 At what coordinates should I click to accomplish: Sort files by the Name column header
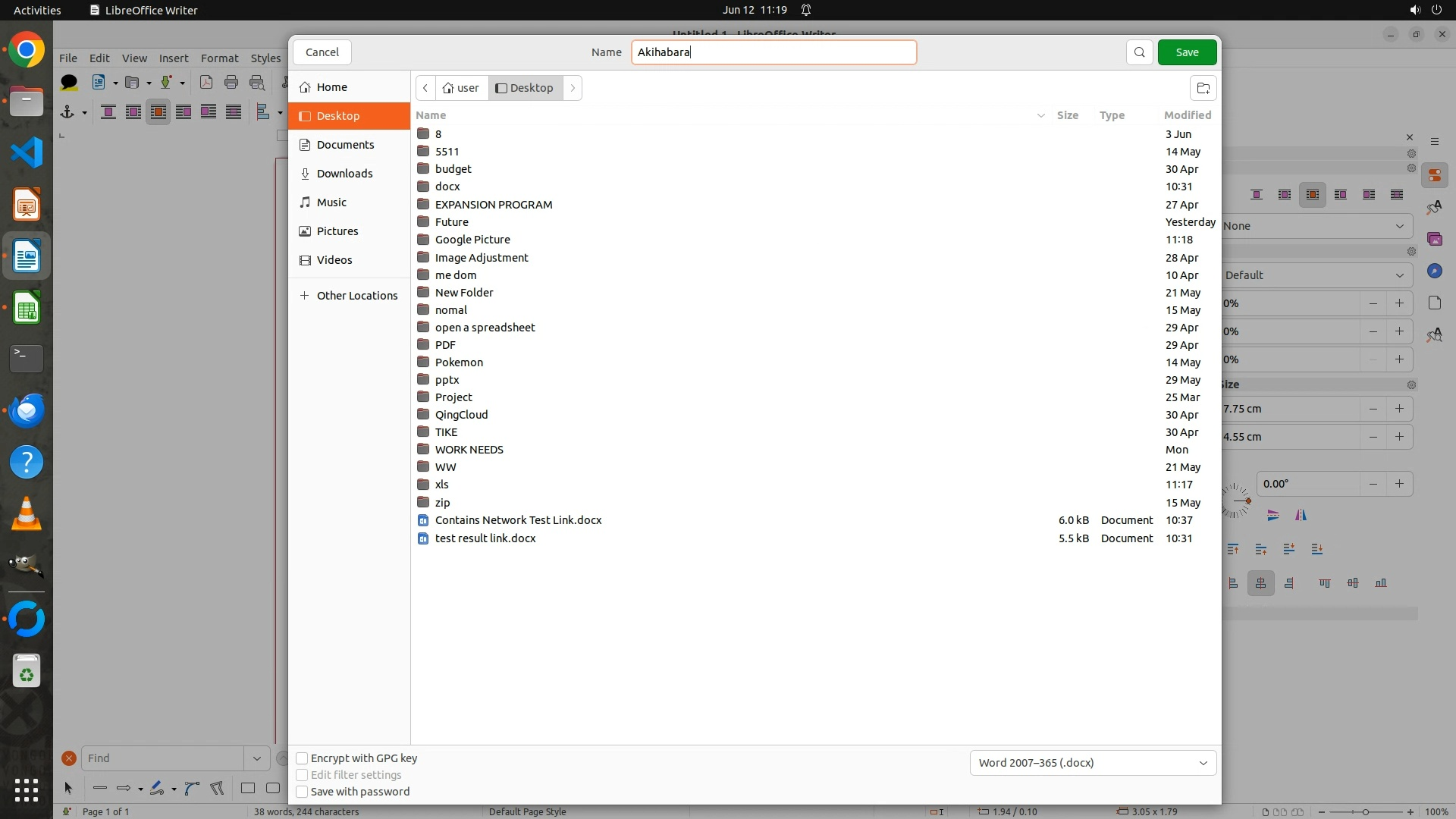[431, 115]
